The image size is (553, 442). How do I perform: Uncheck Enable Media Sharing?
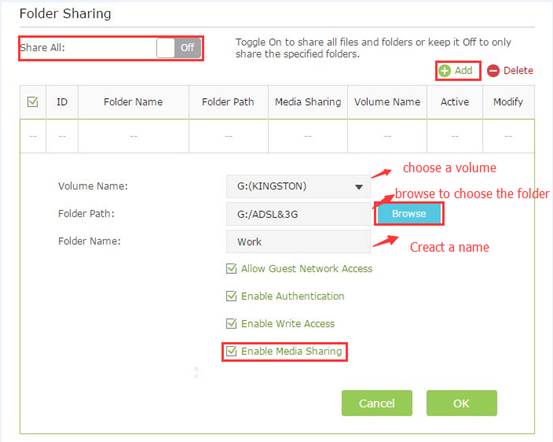(231, 351)
